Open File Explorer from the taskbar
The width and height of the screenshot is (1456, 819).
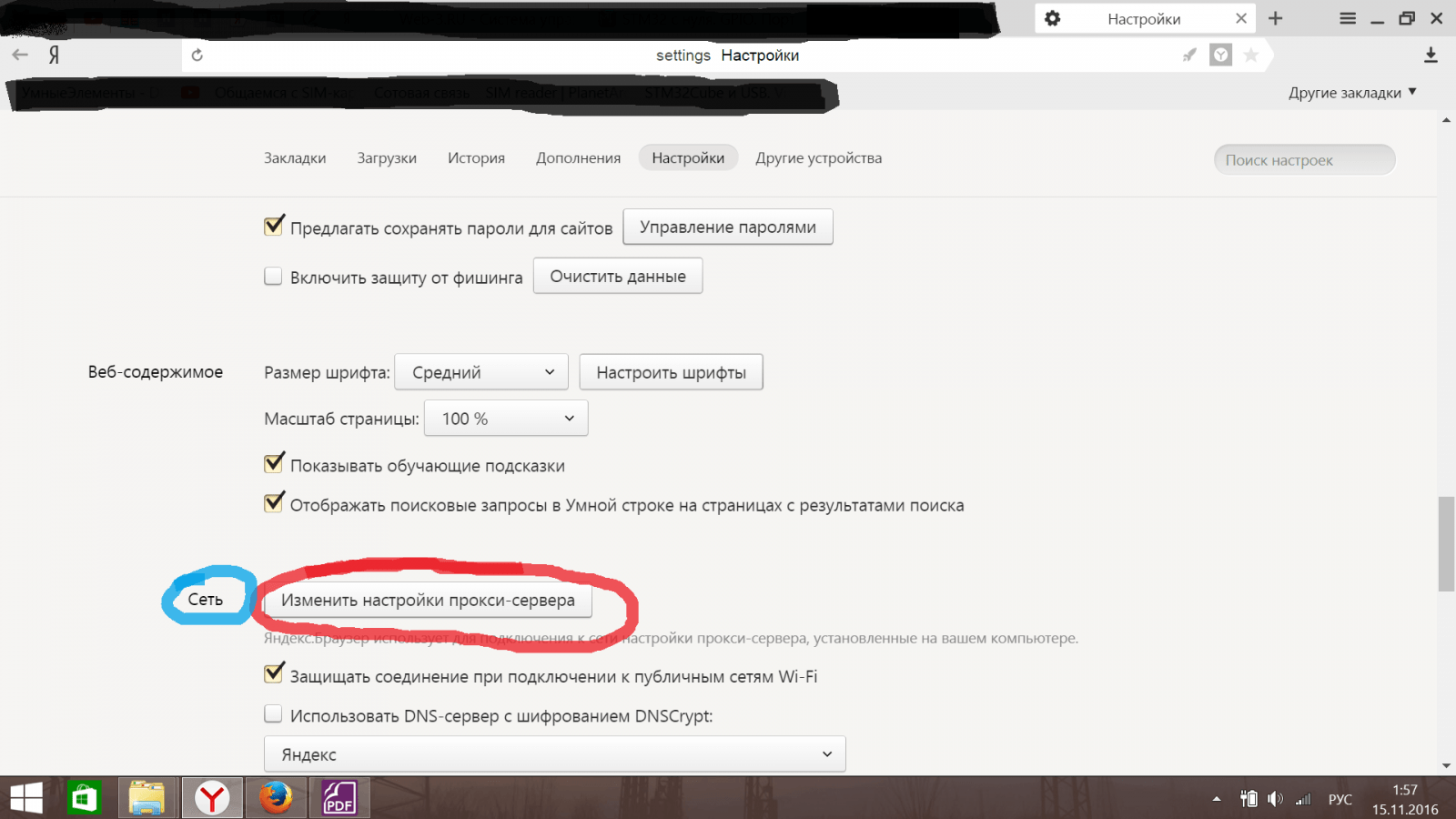(x=147, y=798)
